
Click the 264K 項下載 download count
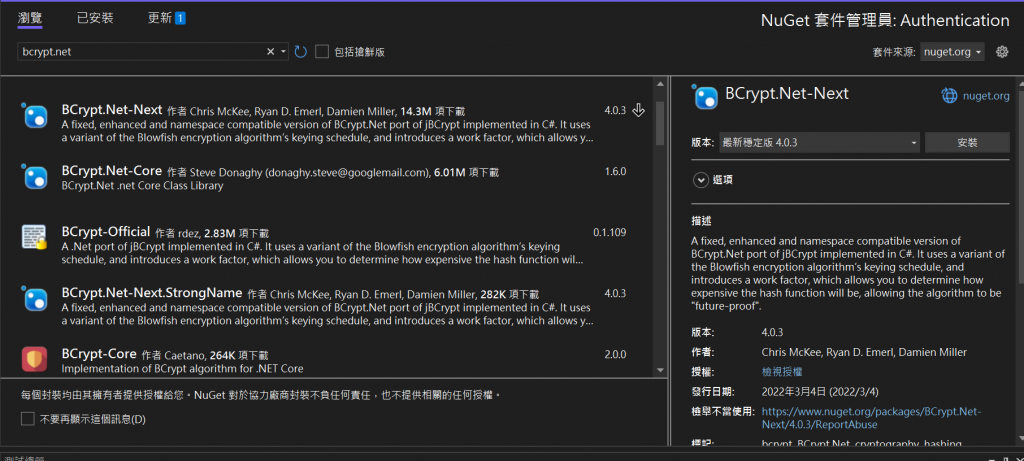[x=239, y=356]
